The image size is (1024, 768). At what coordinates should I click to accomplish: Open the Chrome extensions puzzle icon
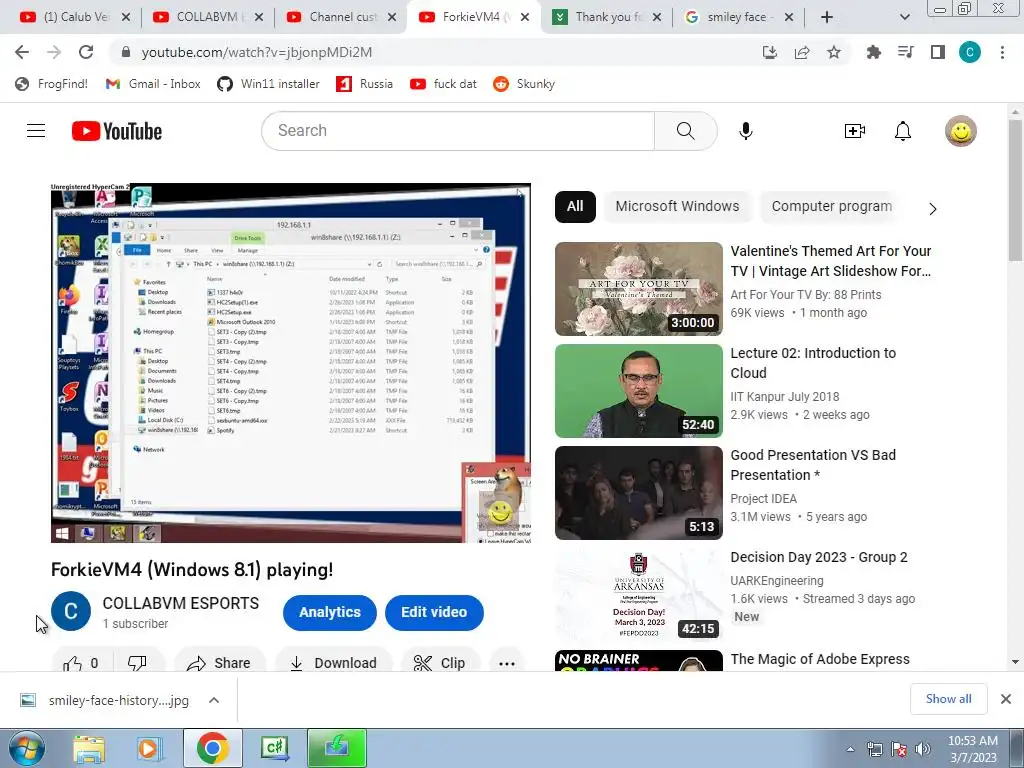coord(874,52)
